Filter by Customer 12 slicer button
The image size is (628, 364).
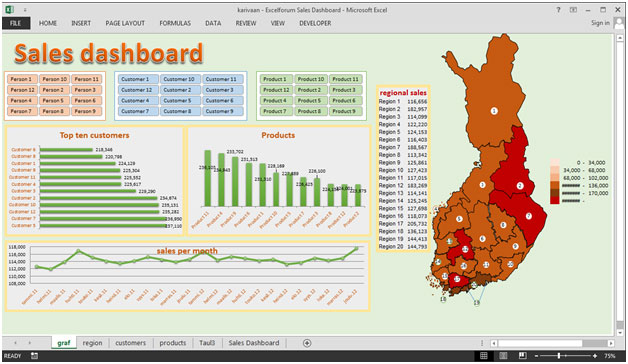click(137, 90)
